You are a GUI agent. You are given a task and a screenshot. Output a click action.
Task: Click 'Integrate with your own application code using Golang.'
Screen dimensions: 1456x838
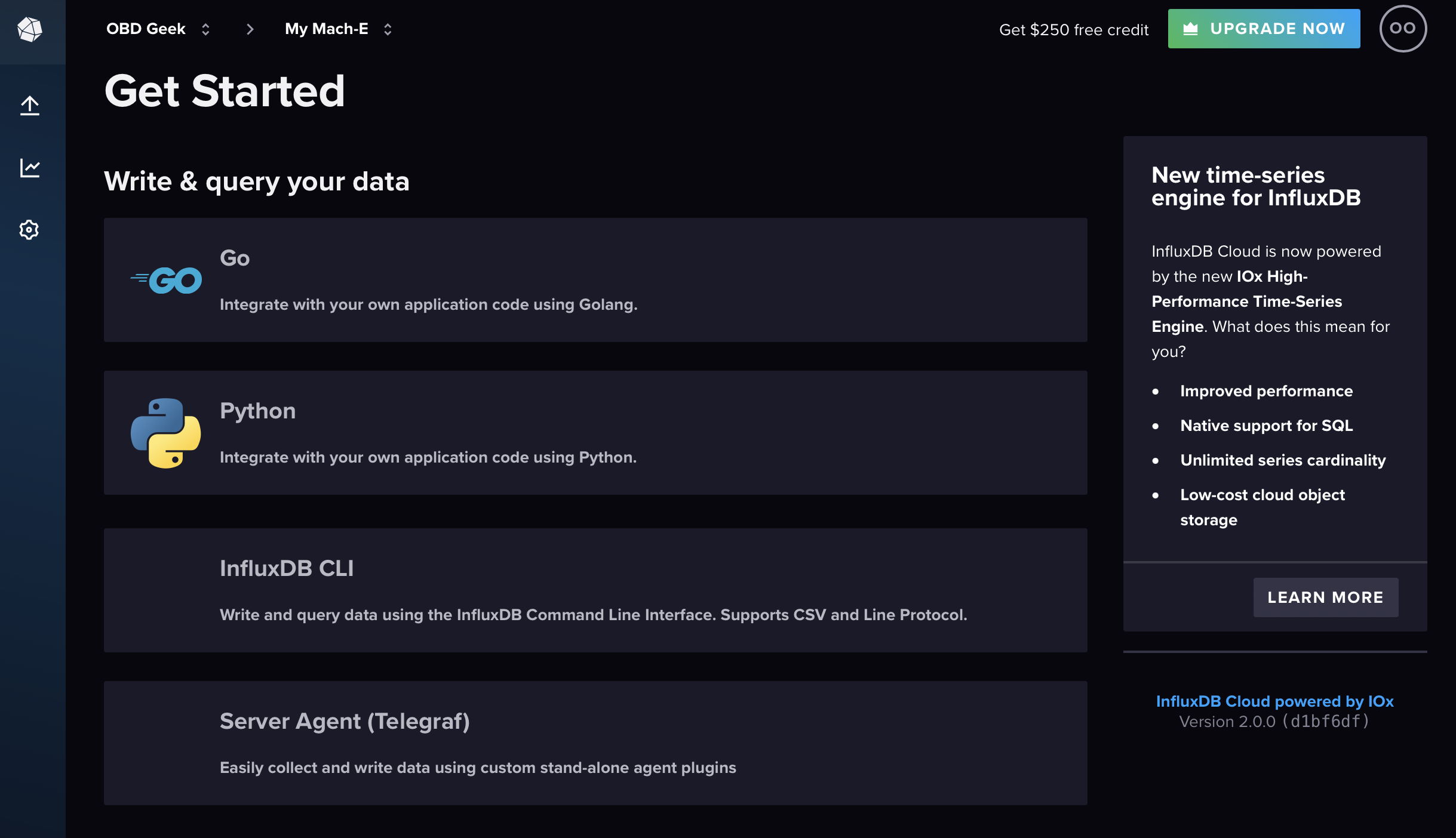[429, 304]
